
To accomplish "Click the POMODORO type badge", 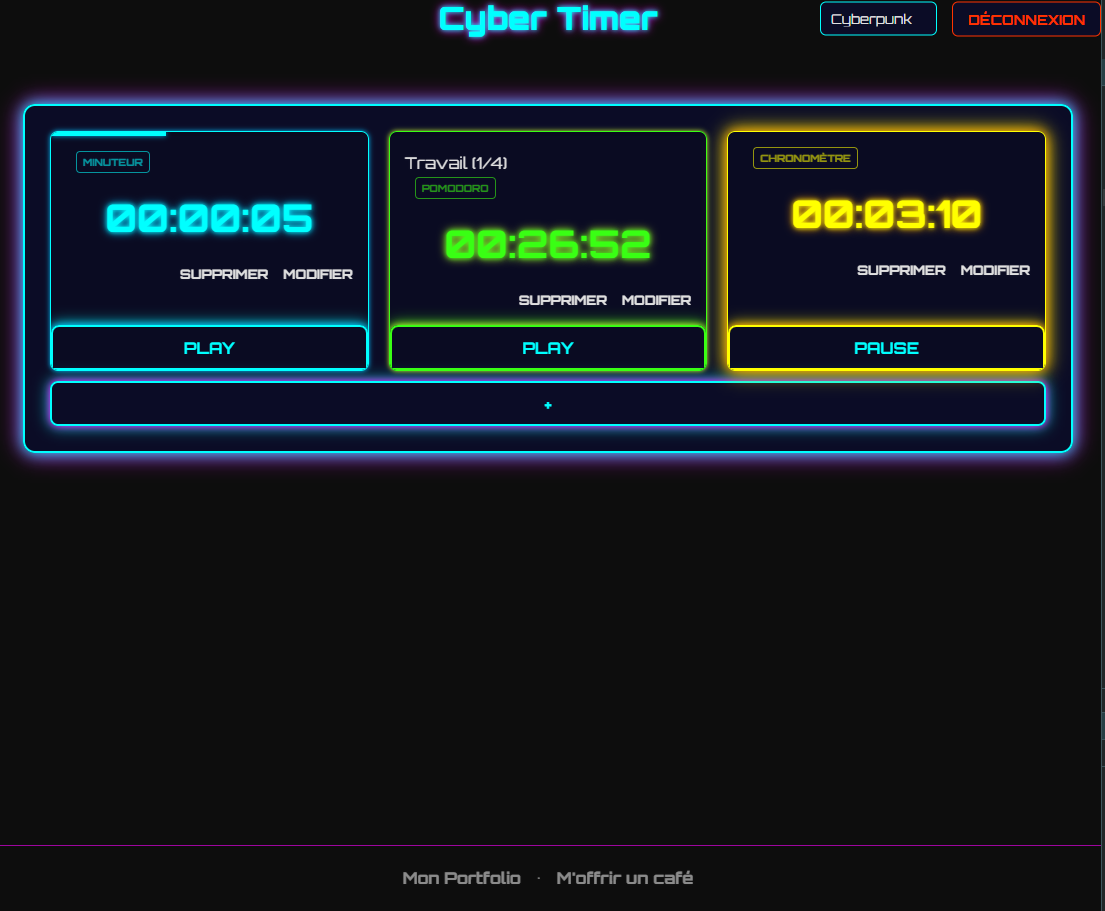I will pos(455,187).
